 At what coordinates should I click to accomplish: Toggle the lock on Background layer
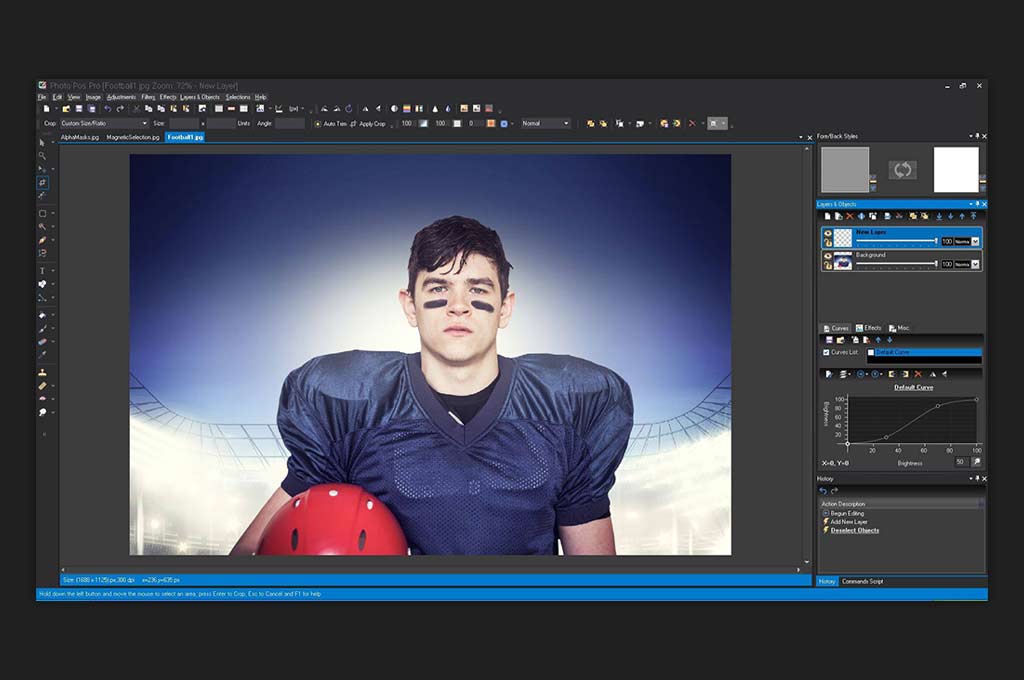pyautogui.click(x=827, y=265)
